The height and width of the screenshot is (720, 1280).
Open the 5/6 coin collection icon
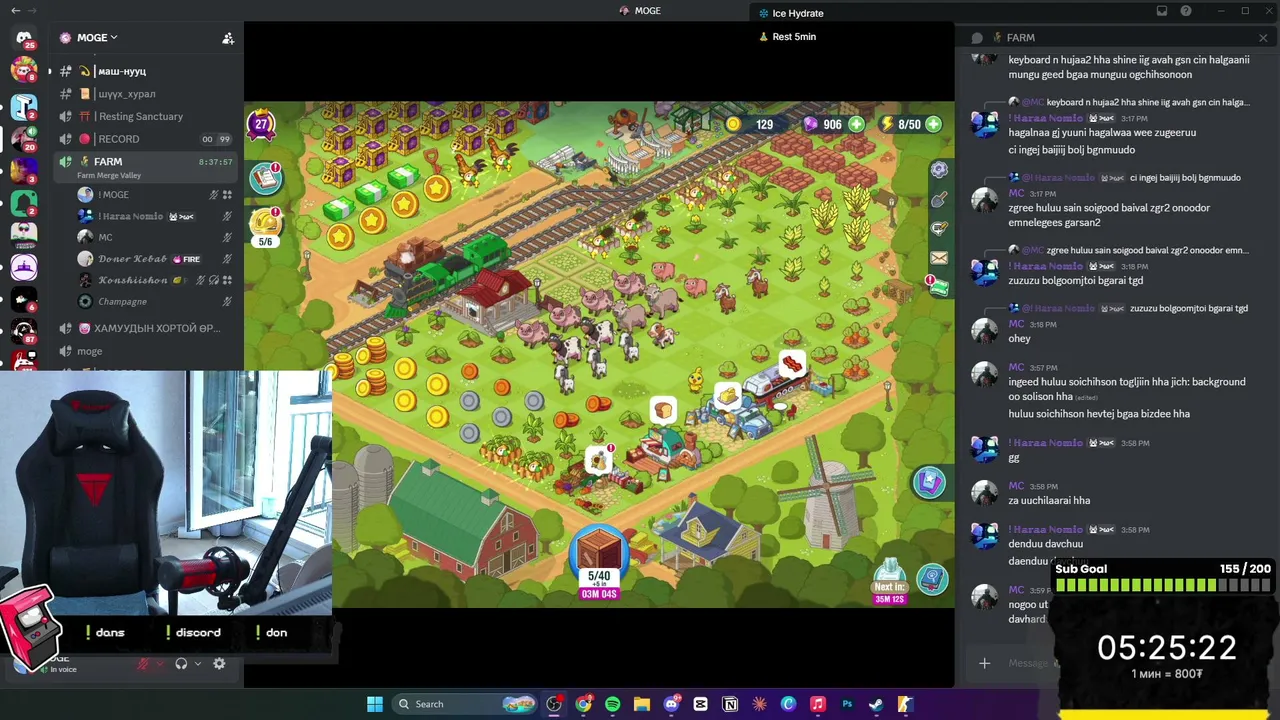click(265, 226)
